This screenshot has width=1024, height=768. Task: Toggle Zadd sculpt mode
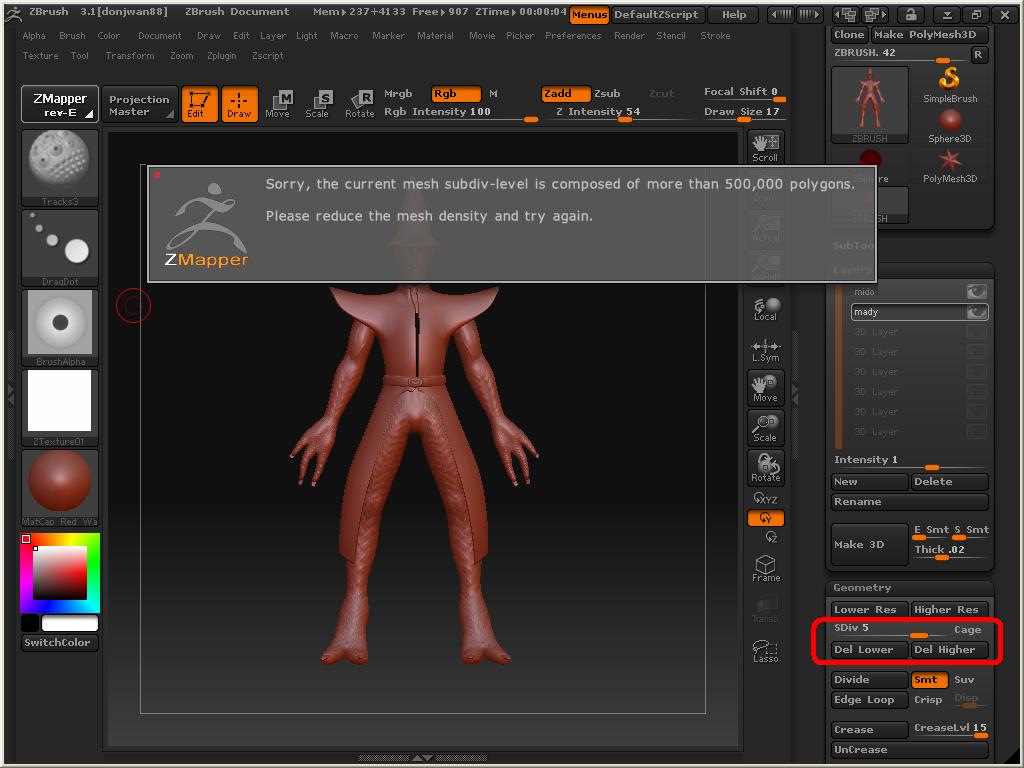pos(566,93)
